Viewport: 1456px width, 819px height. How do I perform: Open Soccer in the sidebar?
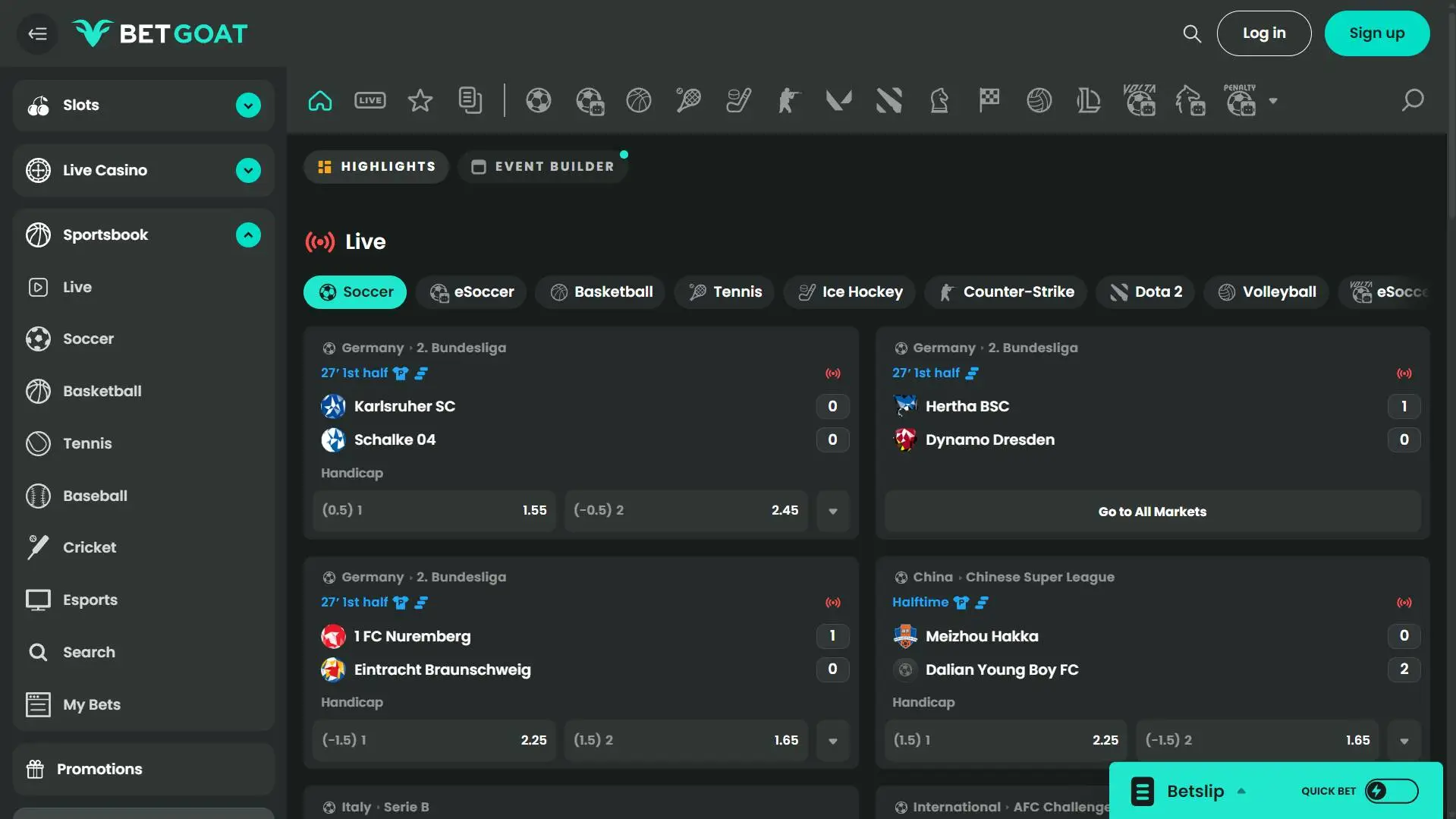tap(143, 339)
